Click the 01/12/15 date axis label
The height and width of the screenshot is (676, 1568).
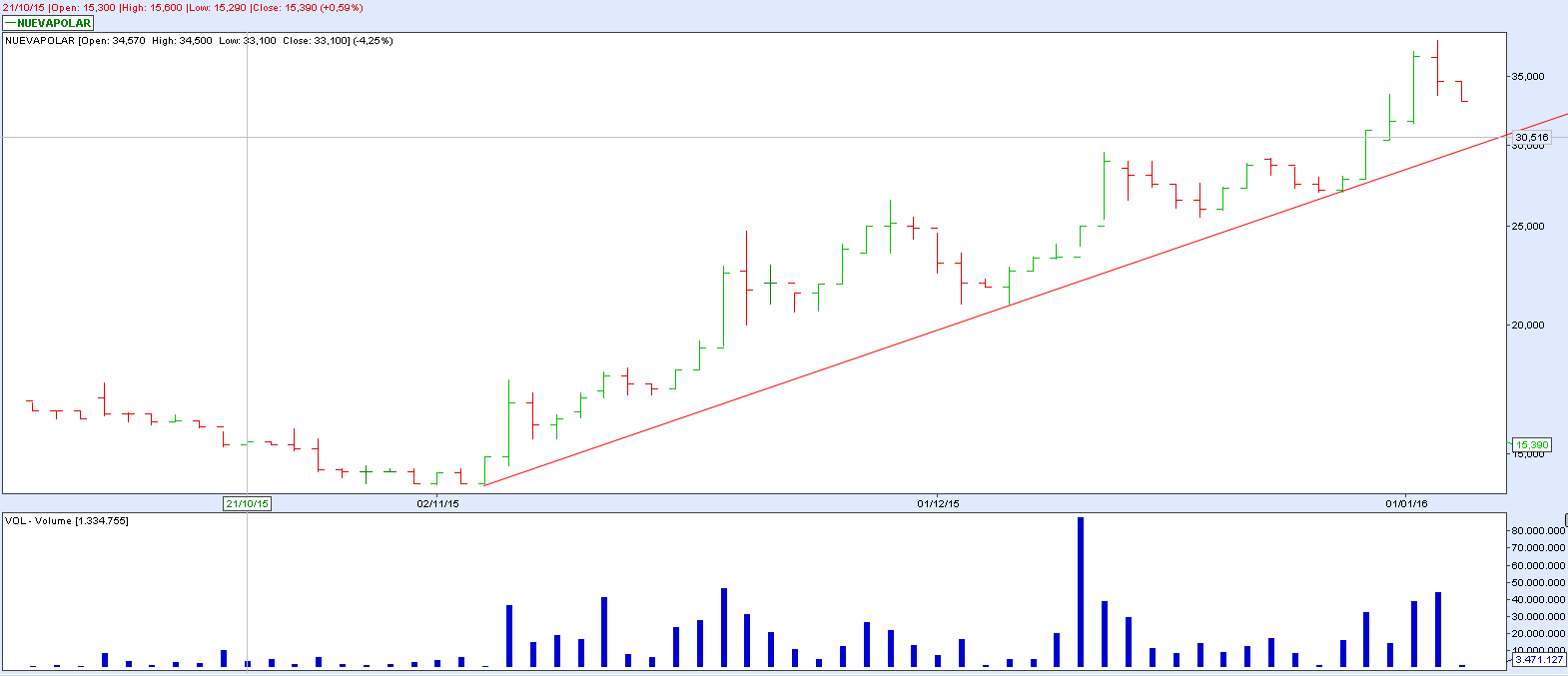tap(938, 503)
